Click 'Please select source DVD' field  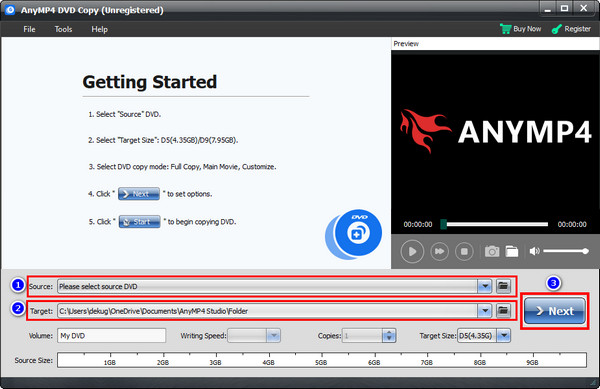coord(267,286)
